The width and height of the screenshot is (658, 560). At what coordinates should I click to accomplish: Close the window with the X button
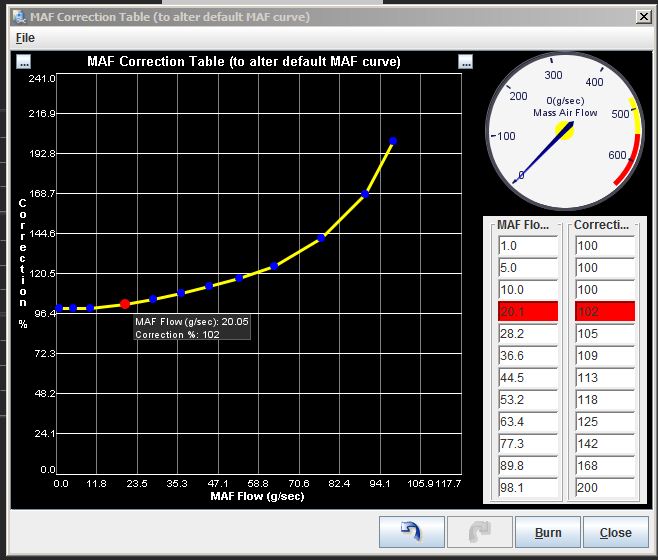(x=642, y=16)
